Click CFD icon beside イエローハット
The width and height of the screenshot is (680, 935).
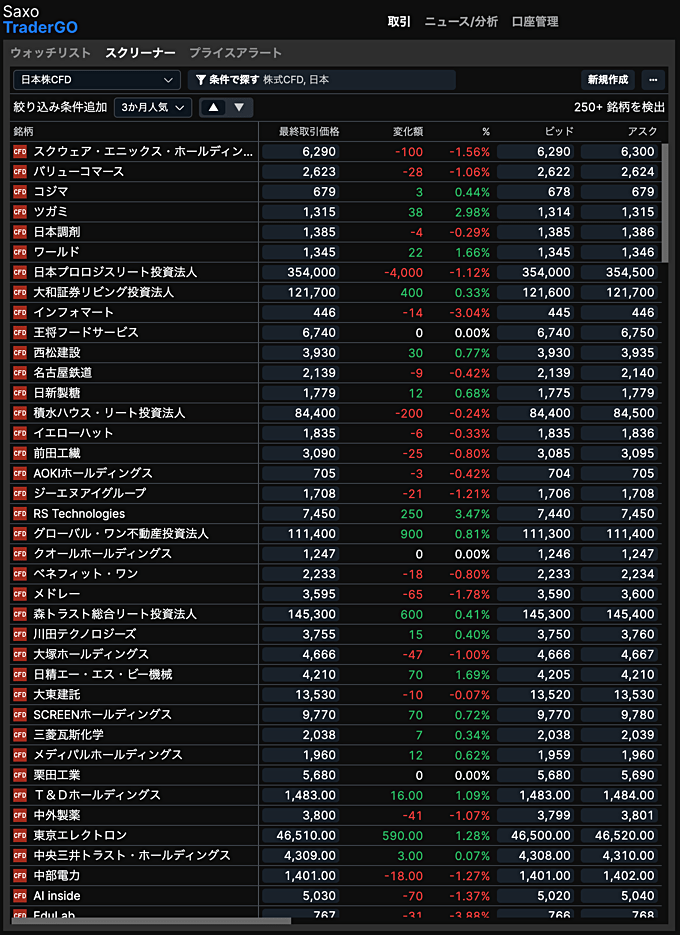[x=20, y=434]
